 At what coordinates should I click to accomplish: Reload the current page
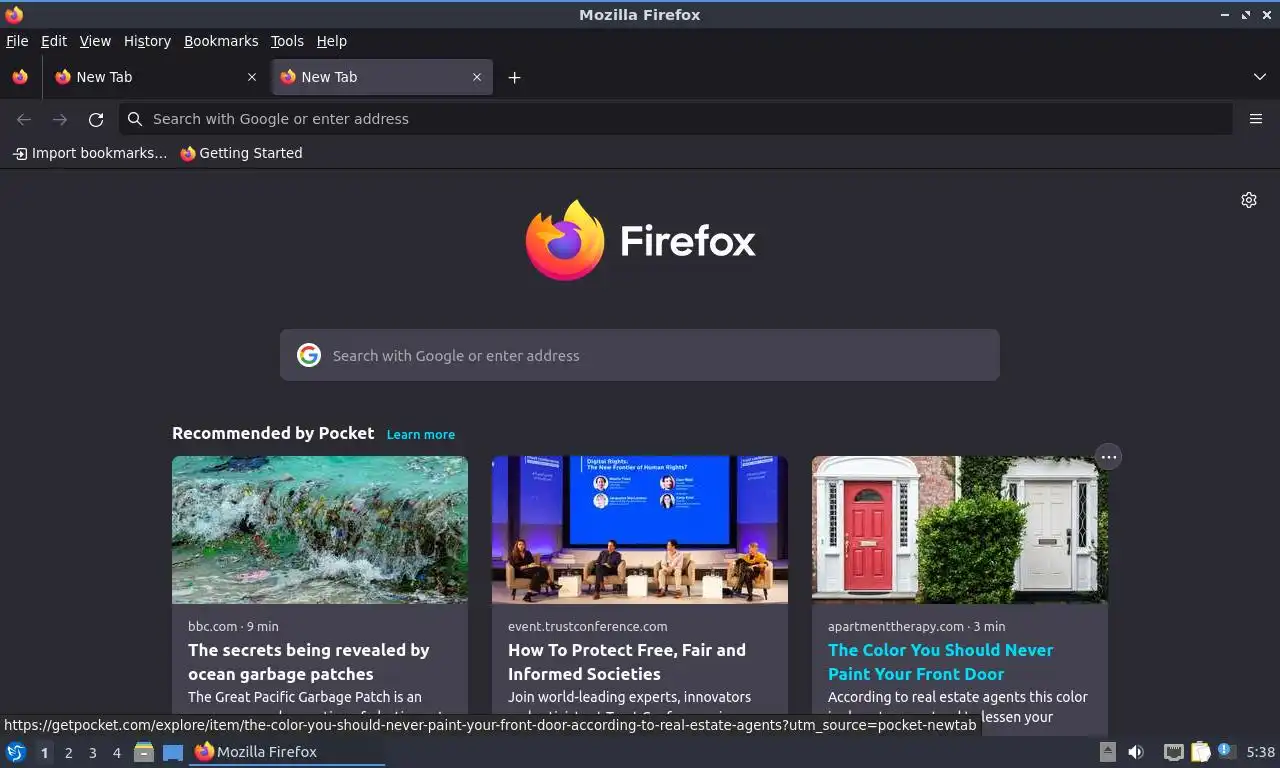(96, 119)
